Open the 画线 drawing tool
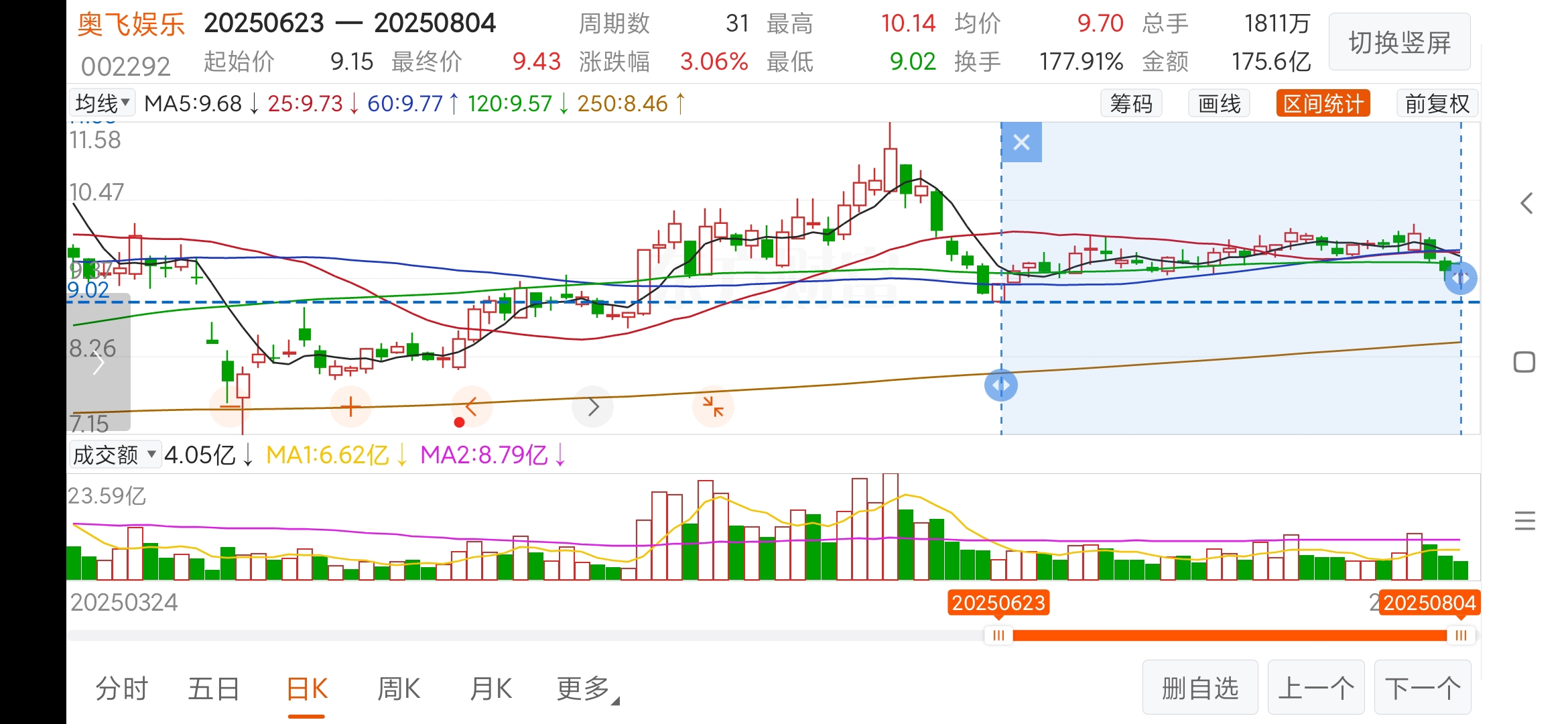This screenshot has width=1568, height=724. click(1219, 104)
